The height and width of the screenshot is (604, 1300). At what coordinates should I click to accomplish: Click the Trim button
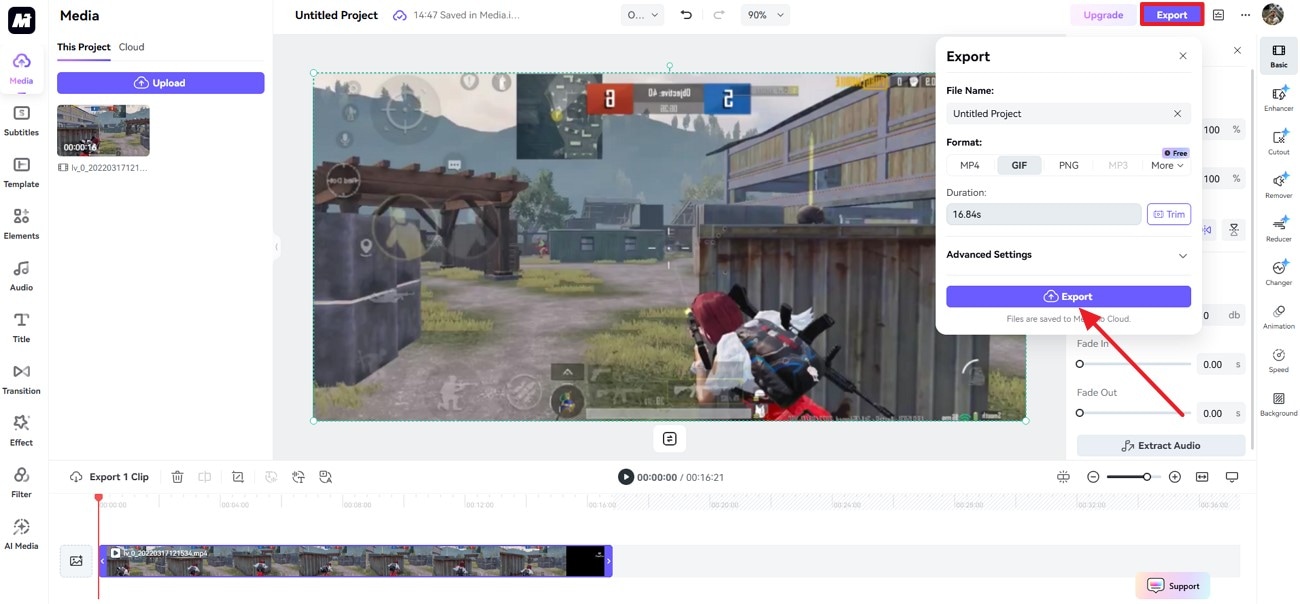(1169, 214)
